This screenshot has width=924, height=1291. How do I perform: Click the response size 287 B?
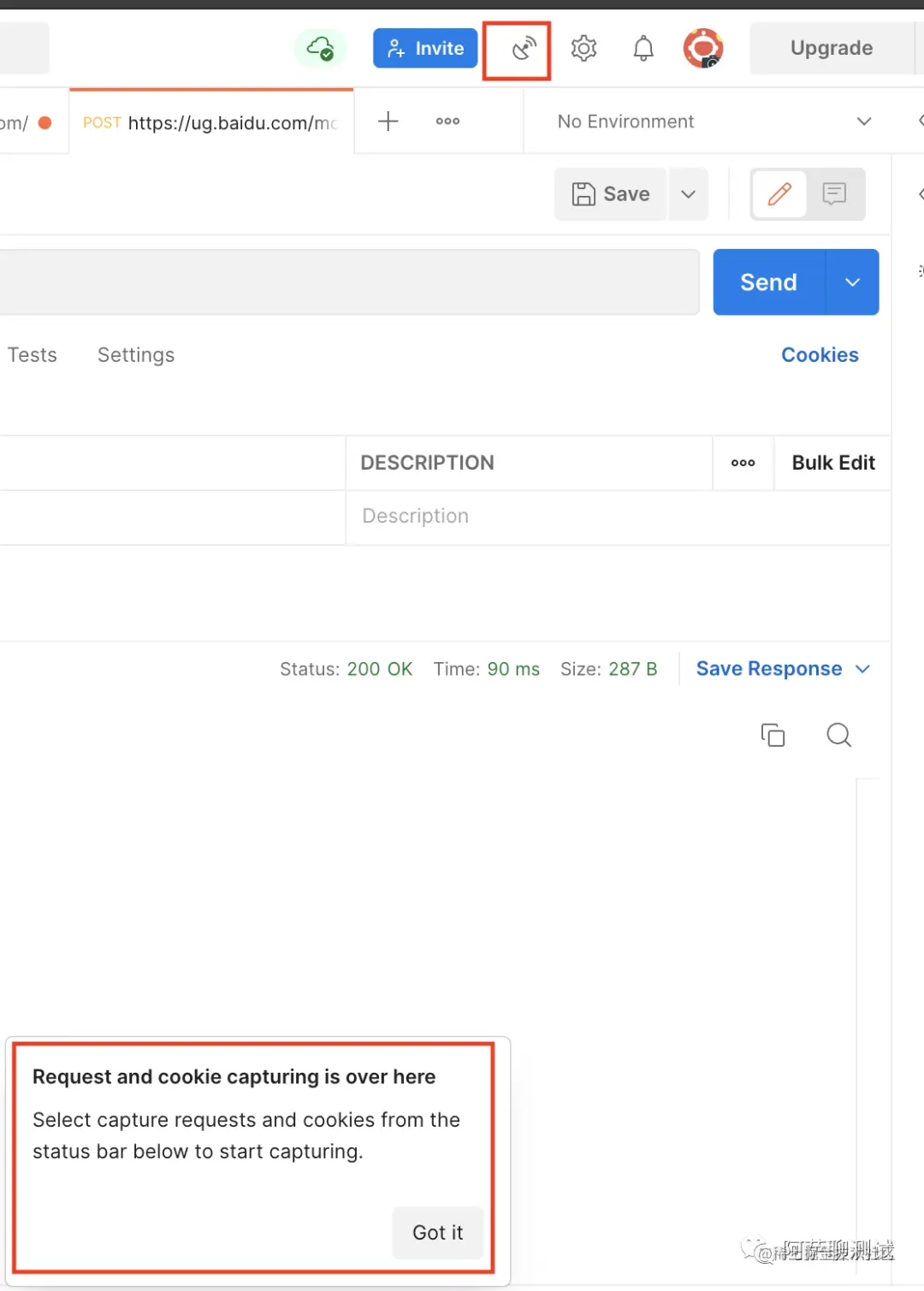tap(633, 669)
